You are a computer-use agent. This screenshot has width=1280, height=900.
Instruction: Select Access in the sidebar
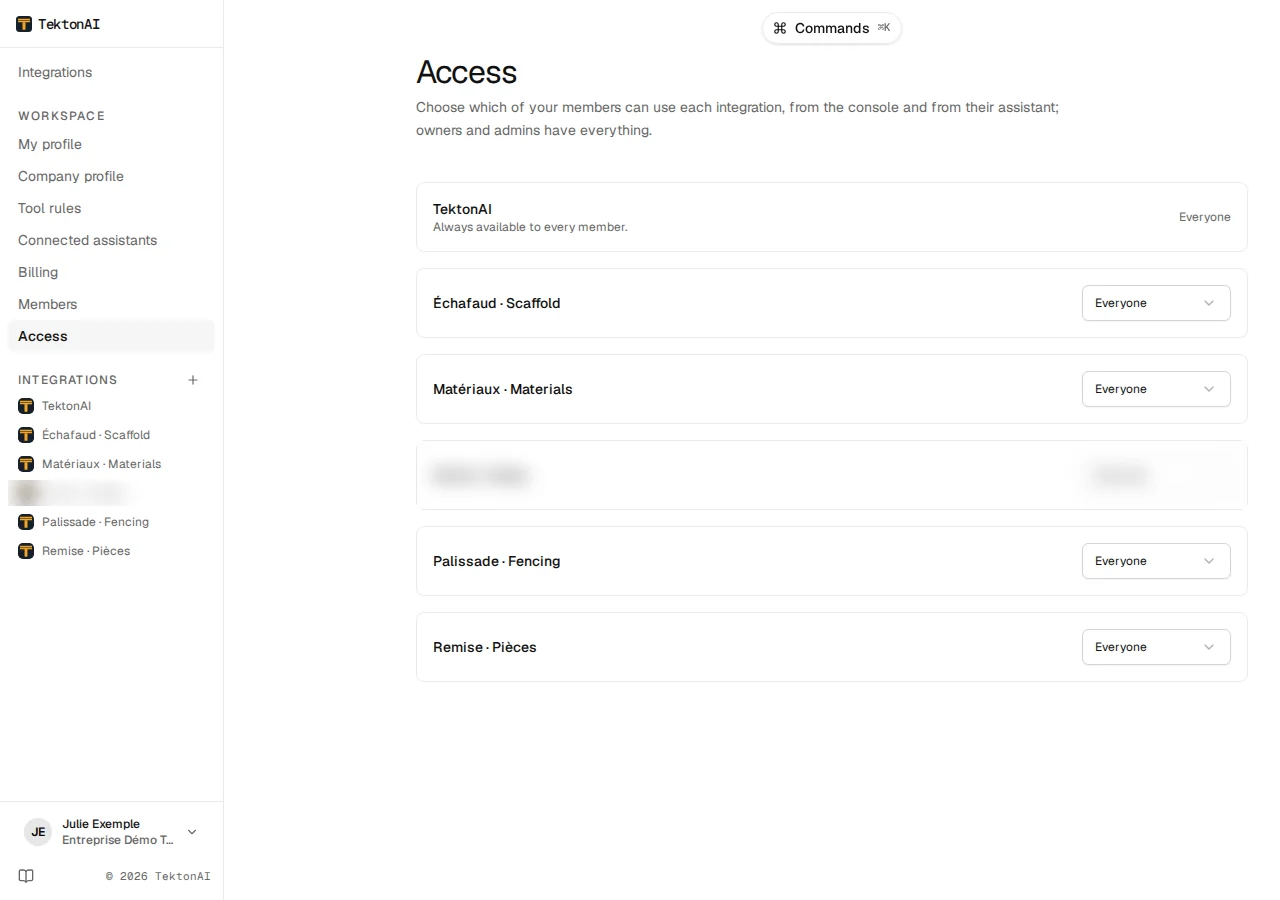[x=111, y=336]
